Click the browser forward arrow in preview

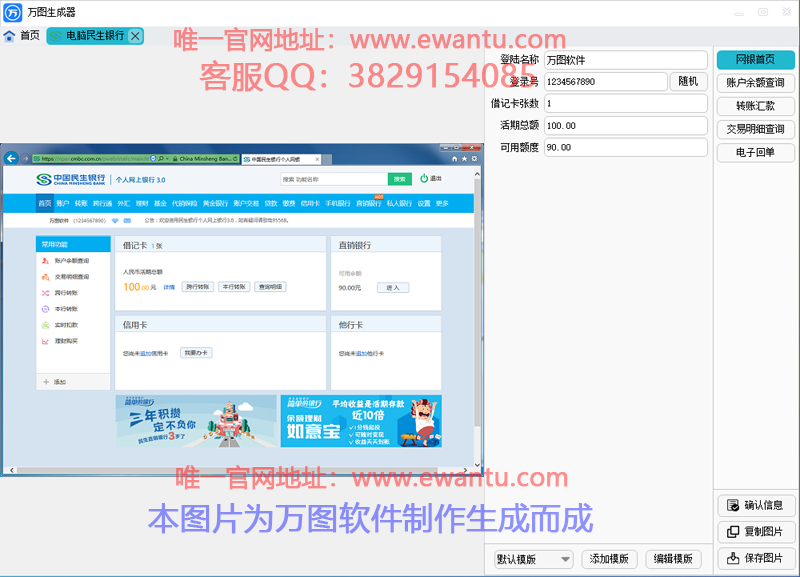click(x=25, y=159)
